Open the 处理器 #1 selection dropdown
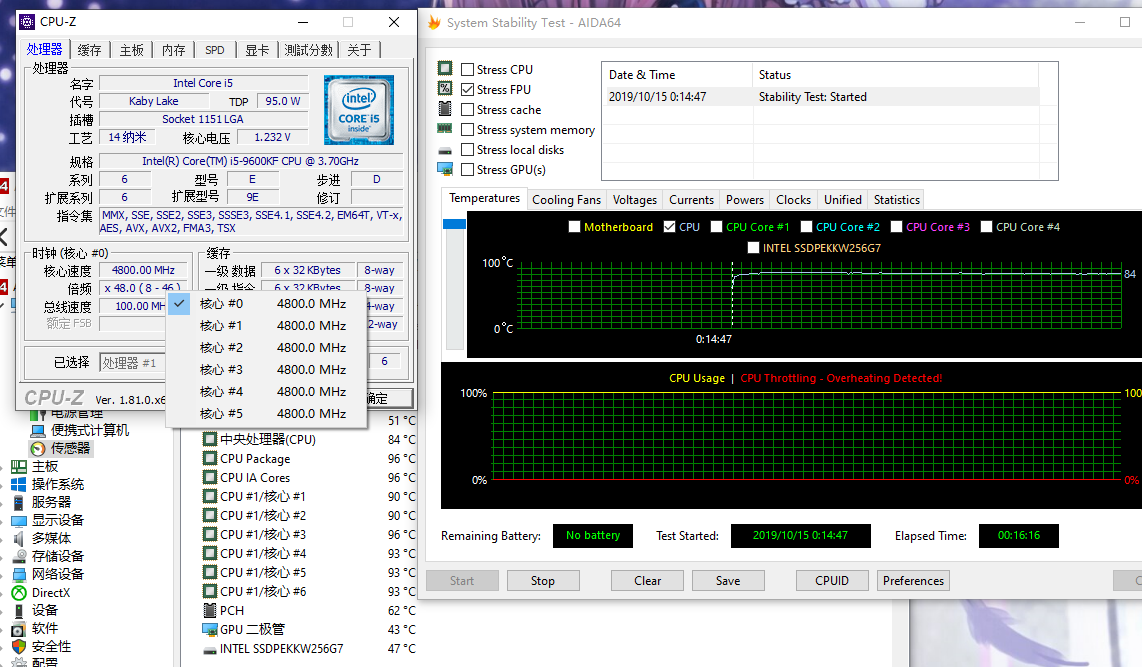 pyautogui.click(x=132, y=362)
